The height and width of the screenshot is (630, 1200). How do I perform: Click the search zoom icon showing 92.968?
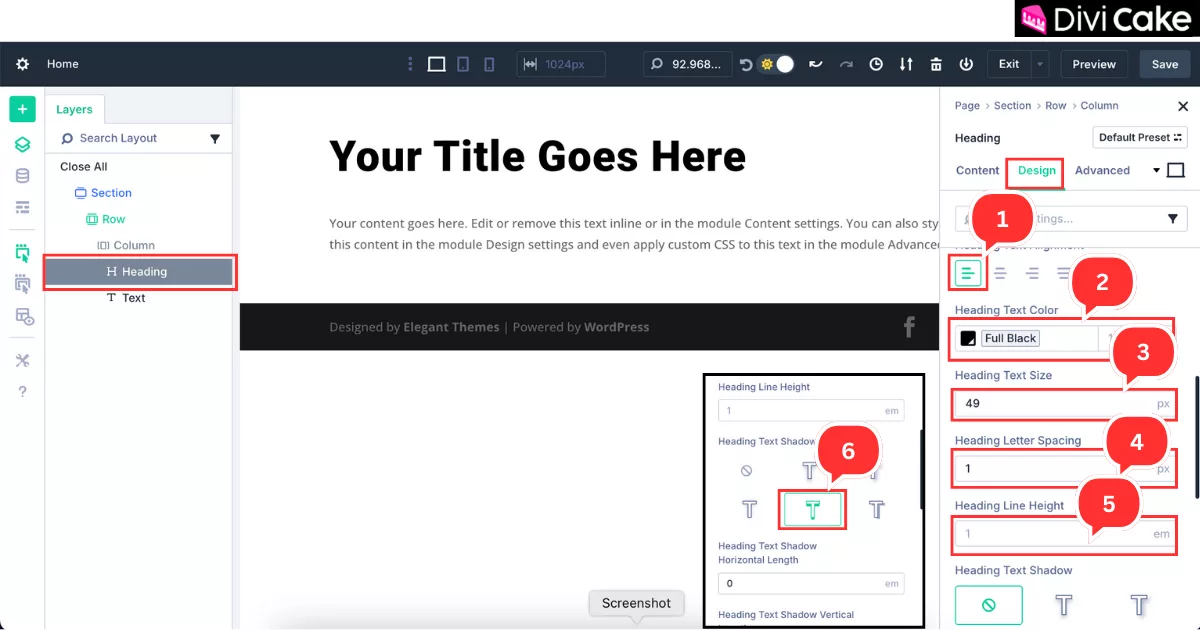click(x=657, y=64)
